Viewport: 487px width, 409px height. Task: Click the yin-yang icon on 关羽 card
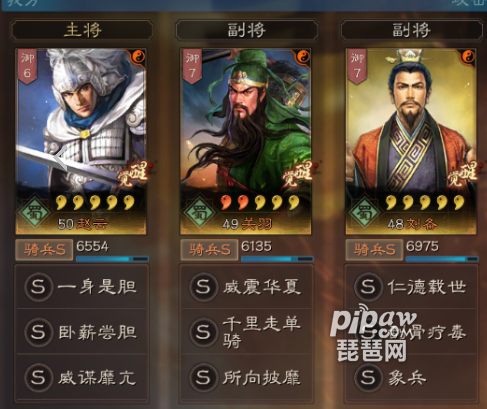tap(303, 57)
